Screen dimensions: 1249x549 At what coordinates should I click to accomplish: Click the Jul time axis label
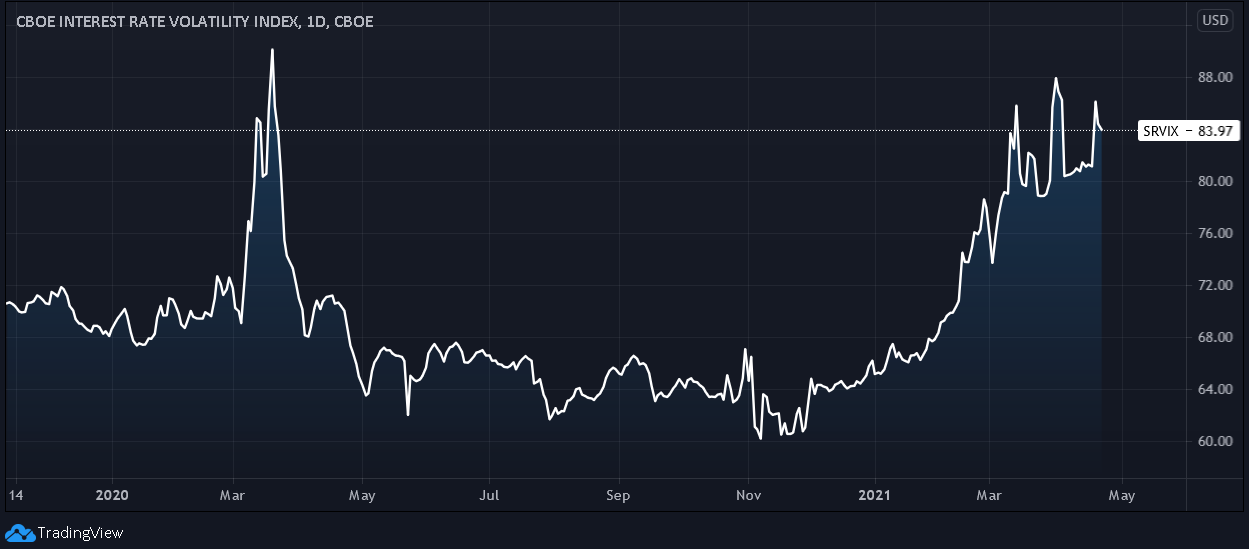tap(489, 494)
